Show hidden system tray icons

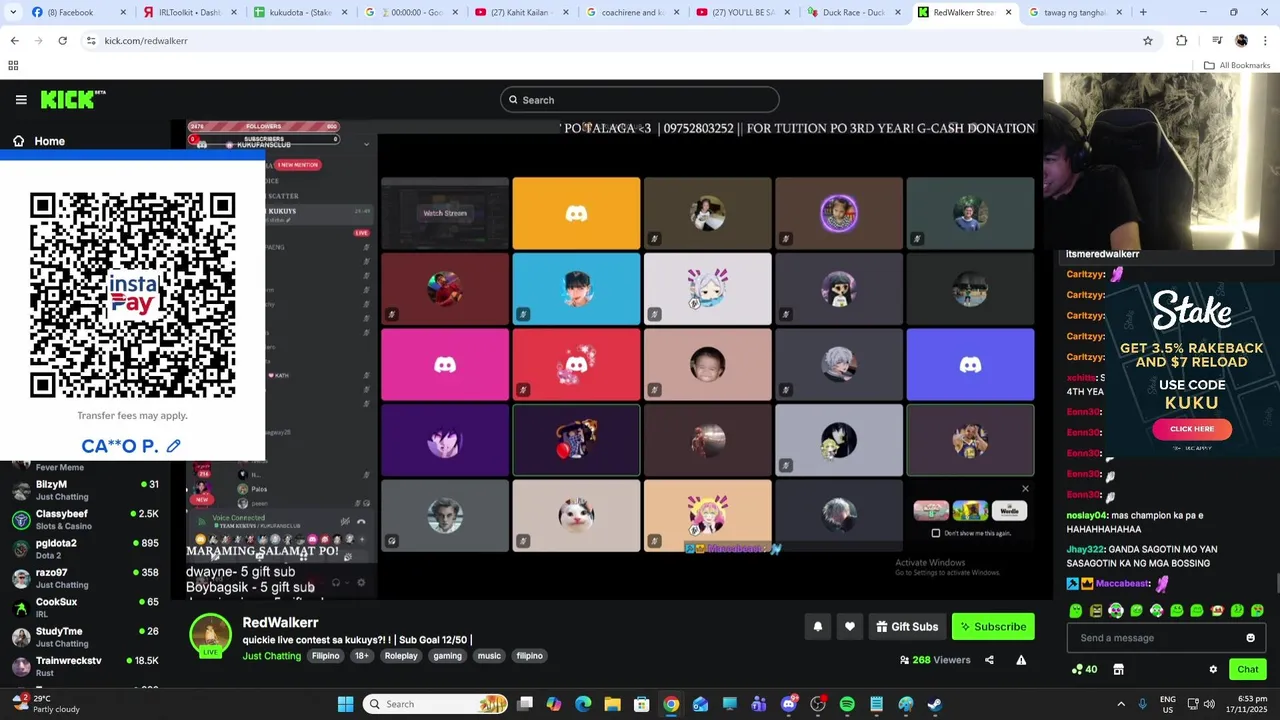(1120, 704)
